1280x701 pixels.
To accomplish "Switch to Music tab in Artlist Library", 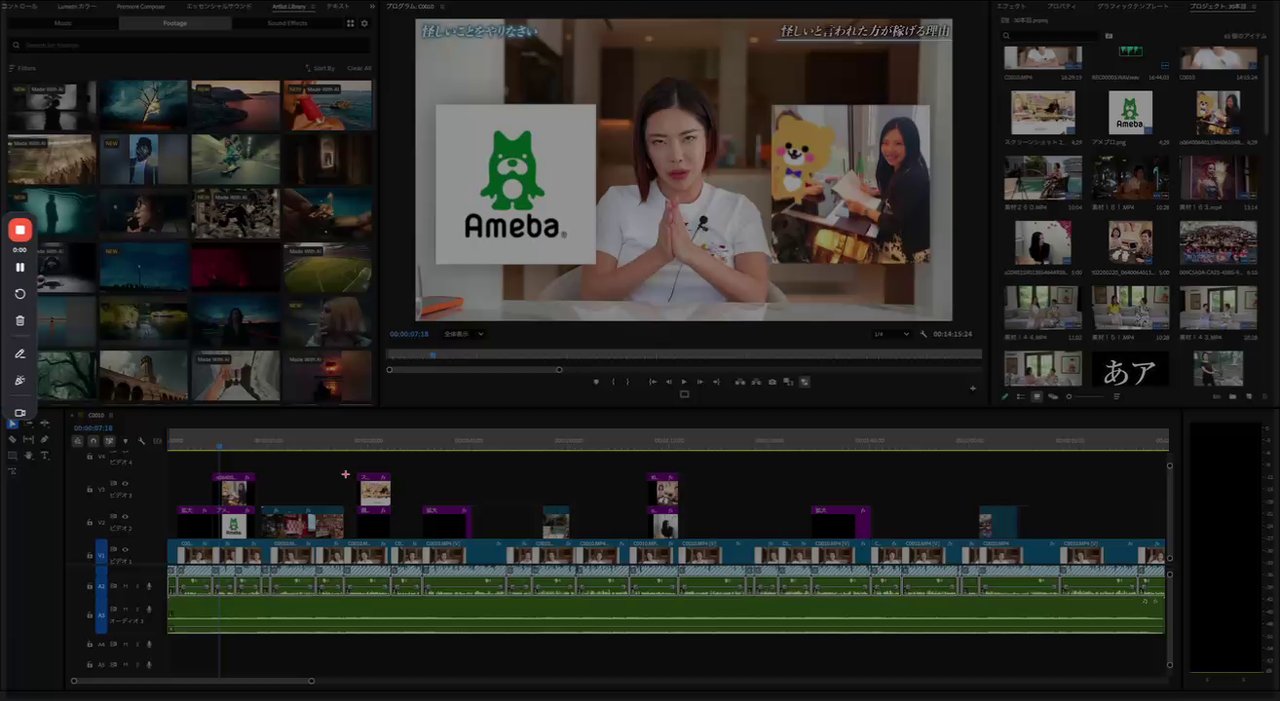I will pos(62,22).
